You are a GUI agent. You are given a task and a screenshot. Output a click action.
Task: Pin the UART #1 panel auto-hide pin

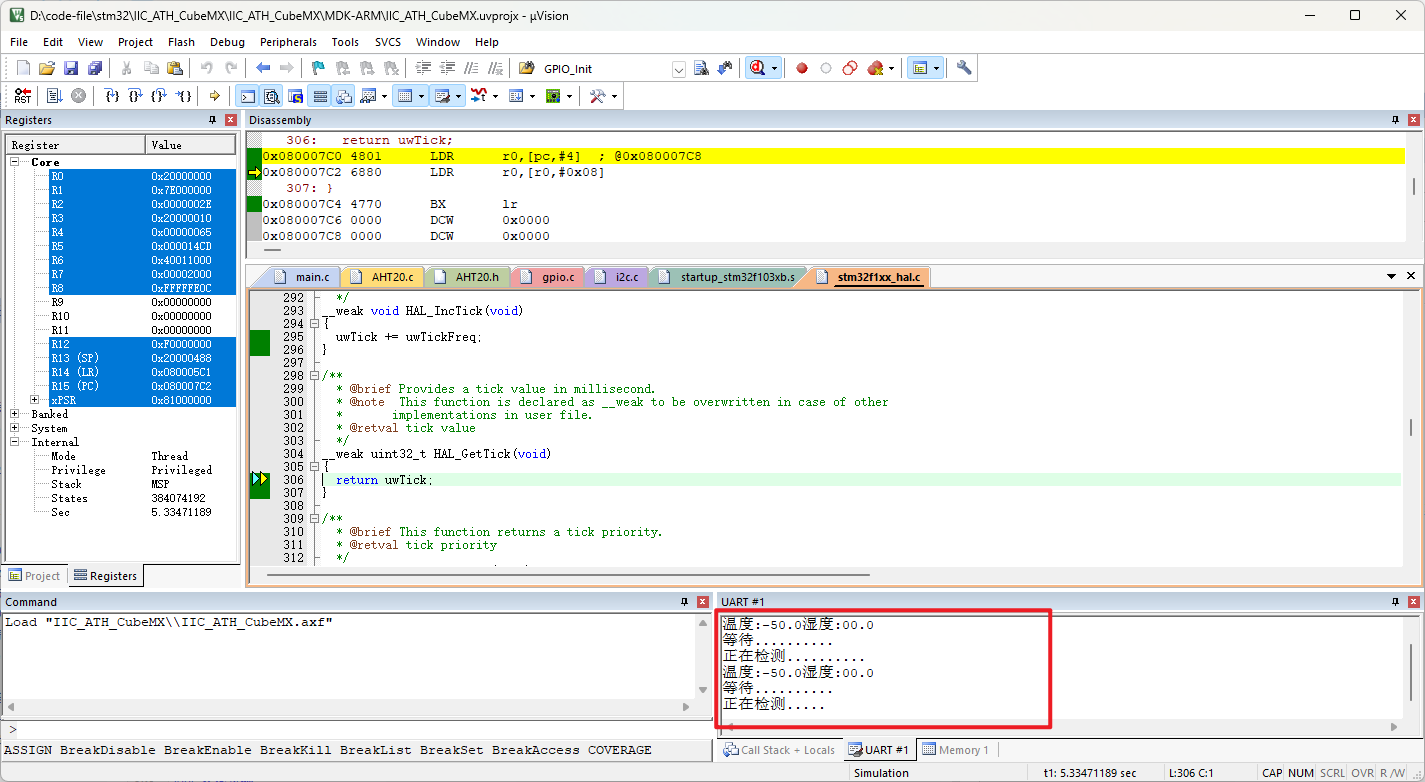click(x=1396, y=601)
